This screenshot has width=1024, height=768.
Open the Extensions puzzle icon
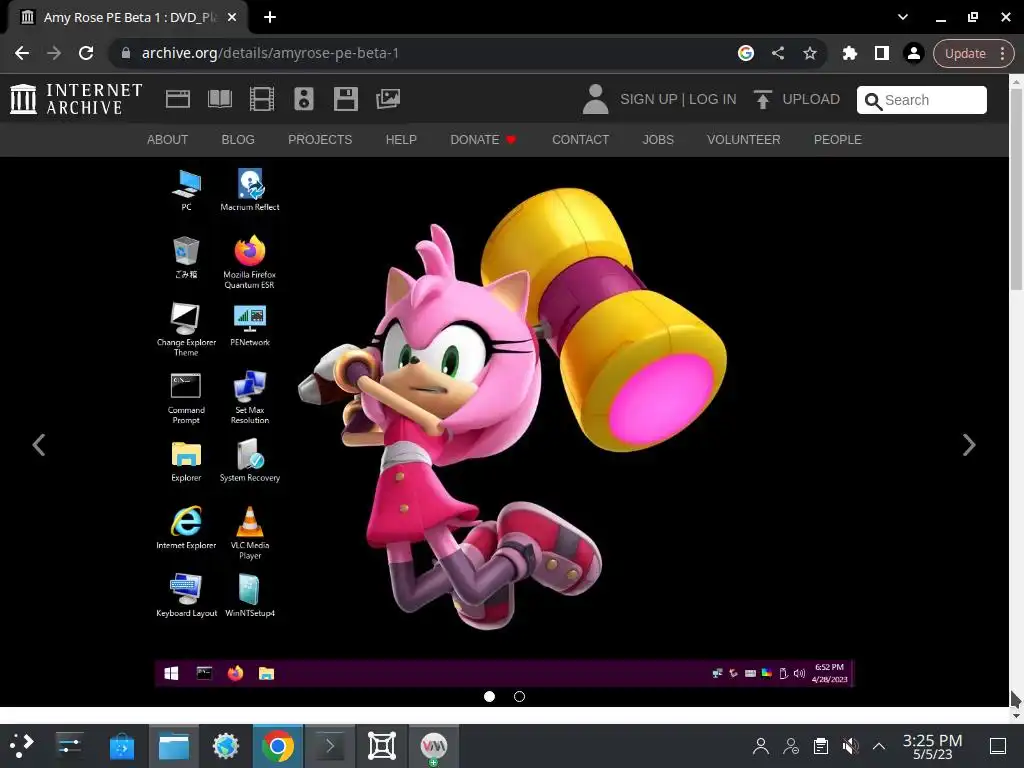[x=850, y=53]
